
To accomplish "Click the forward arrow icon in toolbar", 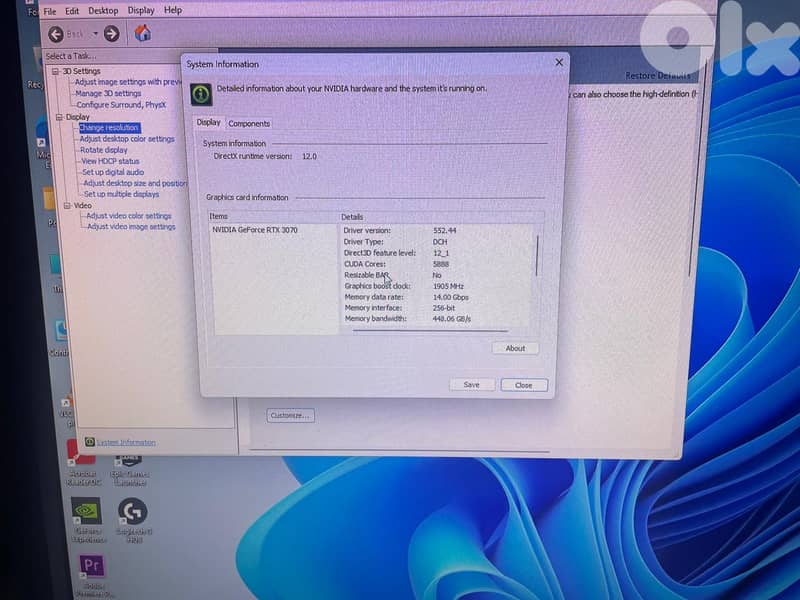I will point(111,34).
